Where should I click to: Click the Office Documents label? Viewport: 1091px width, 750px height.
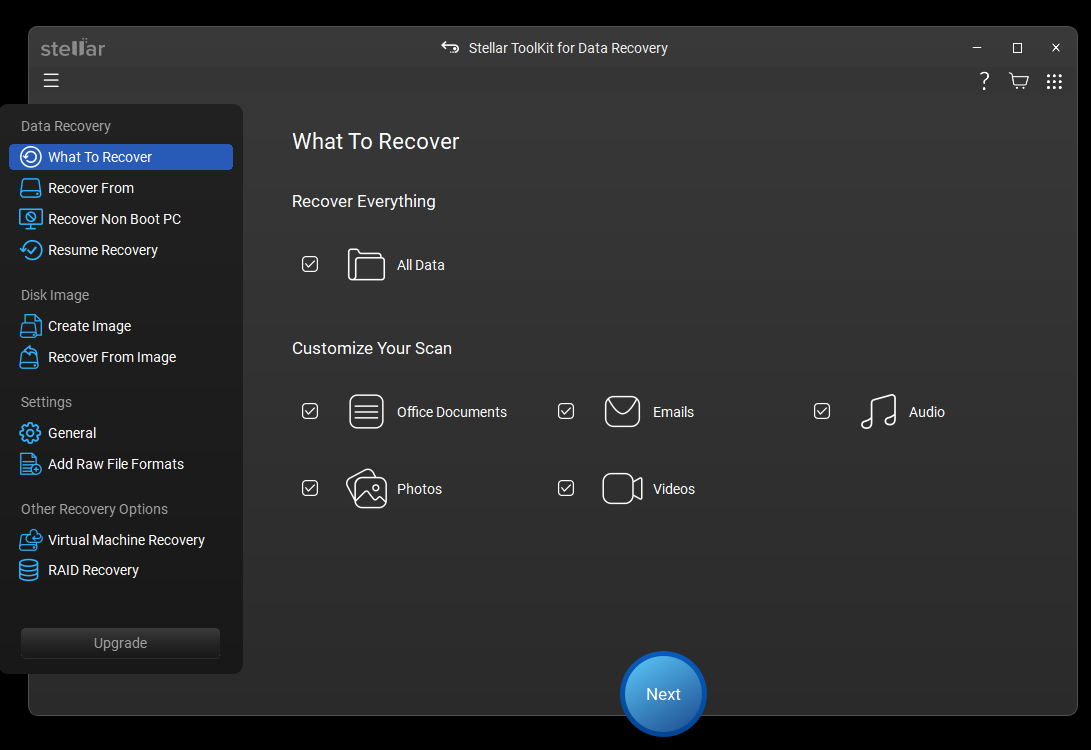(x=452, y=412)
